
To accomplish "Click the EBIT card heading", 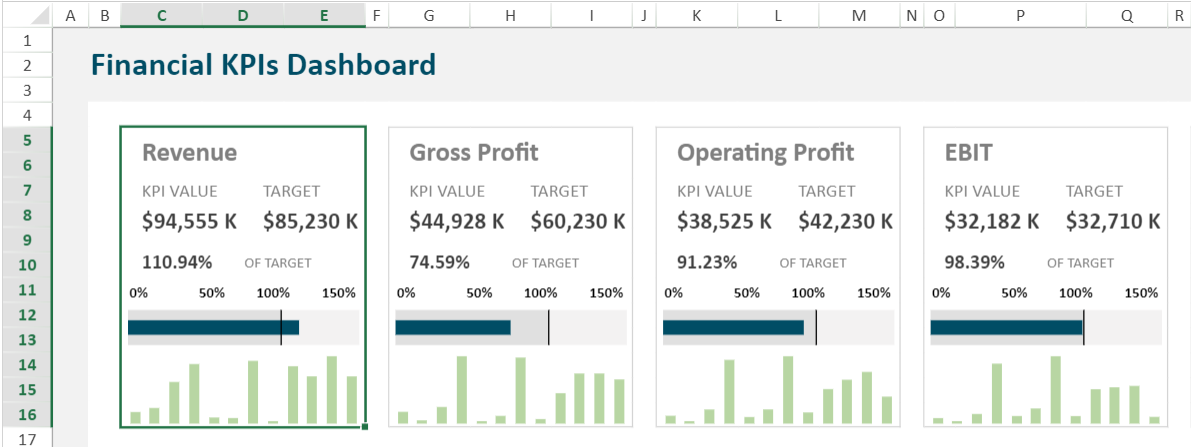I will coord(968,153).
